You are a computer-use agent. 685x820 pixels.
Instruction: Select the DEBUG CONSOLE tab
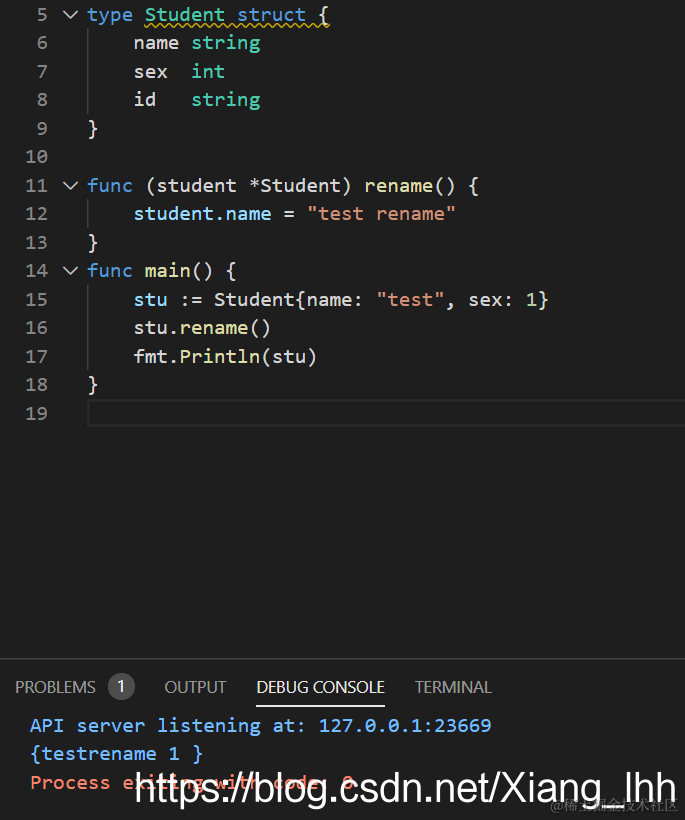pos(321,687)
